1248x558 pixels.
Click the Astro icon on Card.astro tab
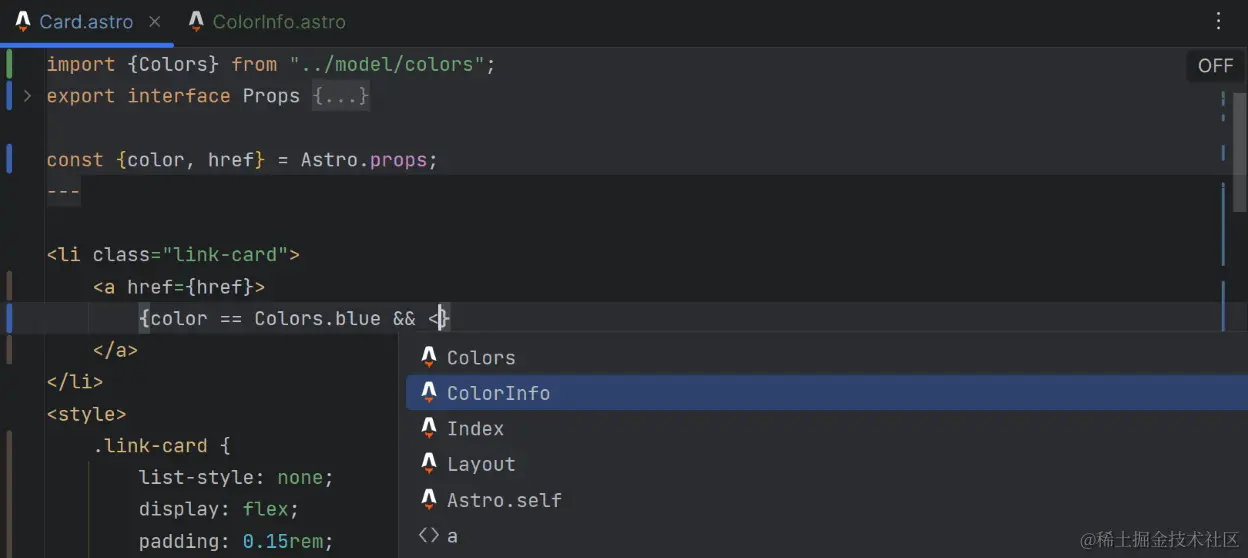[23, 21]
